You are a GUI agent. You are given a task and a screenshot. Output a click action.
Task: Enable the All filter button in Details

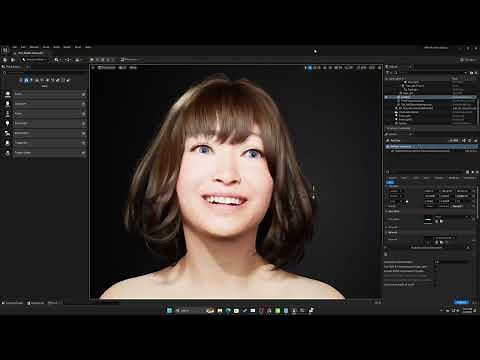click(x=390, y=182)
